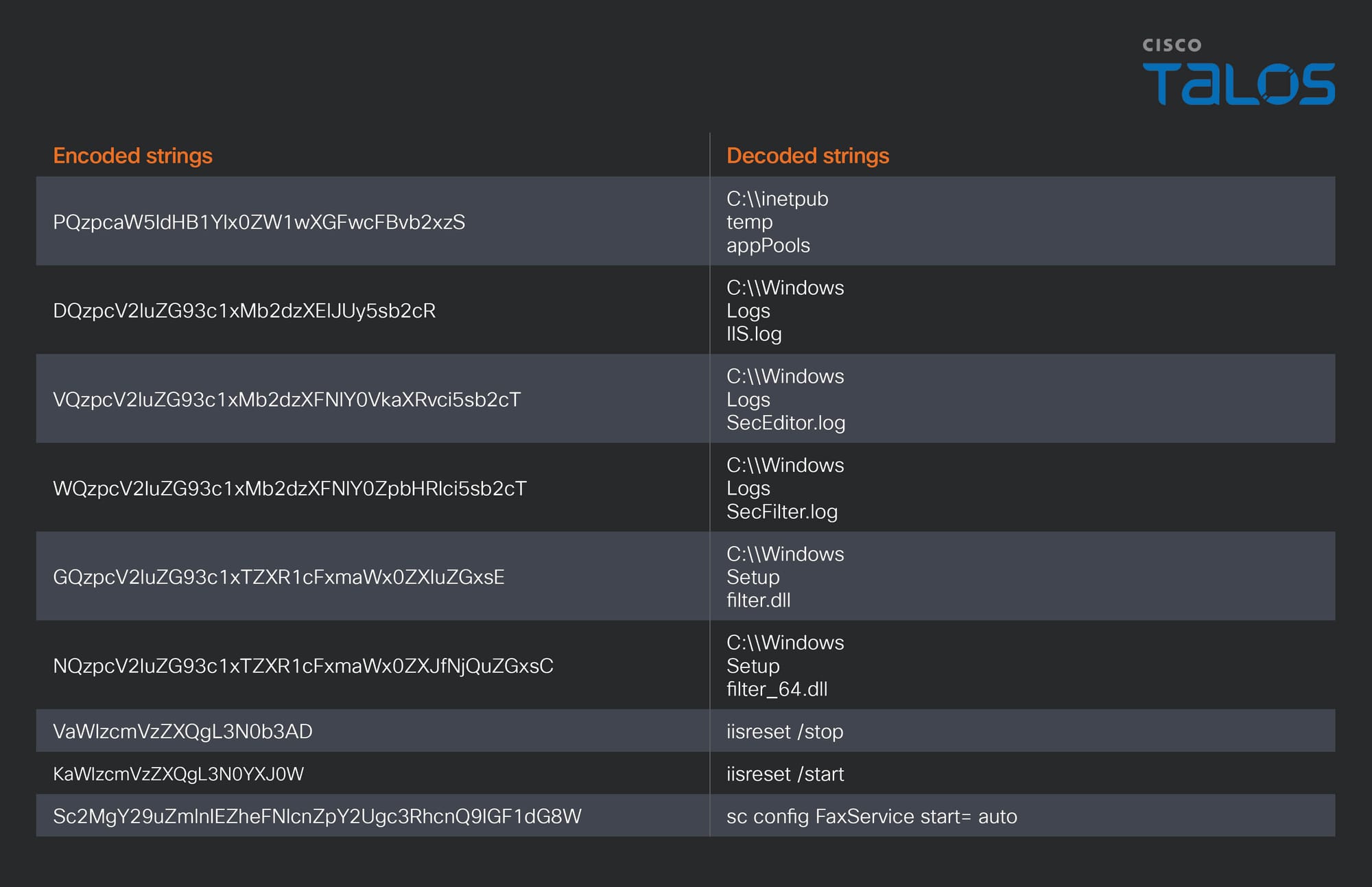Image resolution: width=1372 pixels, height=887 pixels.
Task: Select the 'Encoded strings' column header
Action: click(132, 156)
